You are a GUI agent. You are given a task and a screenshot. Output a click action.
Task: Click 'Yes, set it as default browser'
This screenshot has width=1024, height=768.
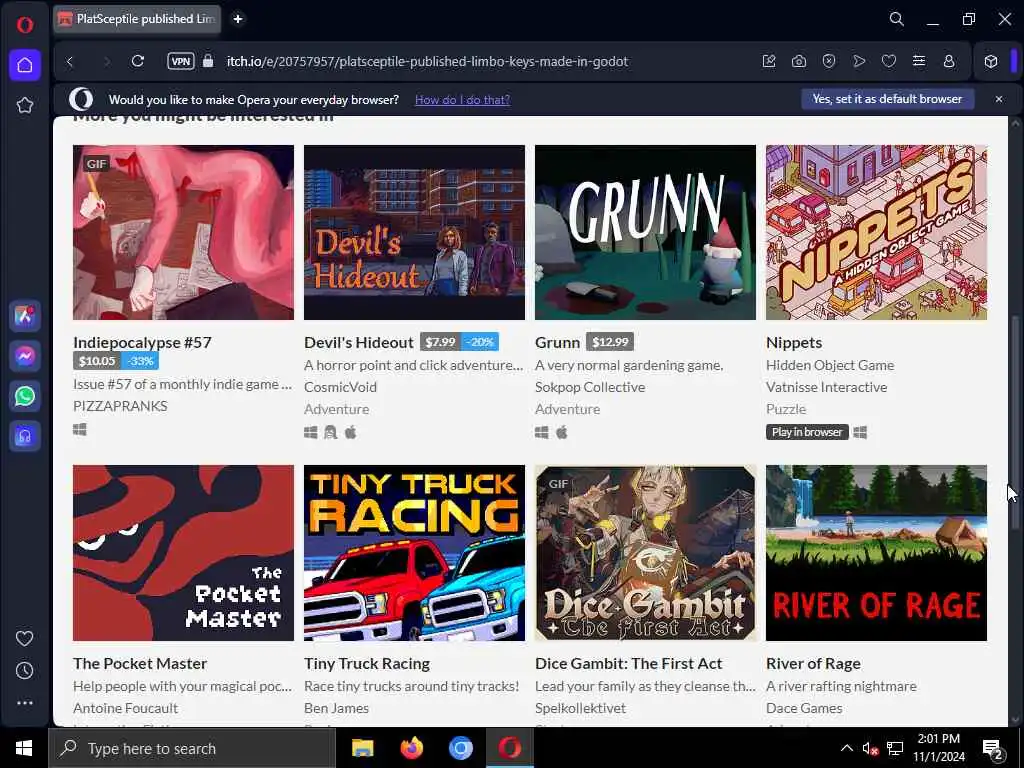click(x=888, y=99)
